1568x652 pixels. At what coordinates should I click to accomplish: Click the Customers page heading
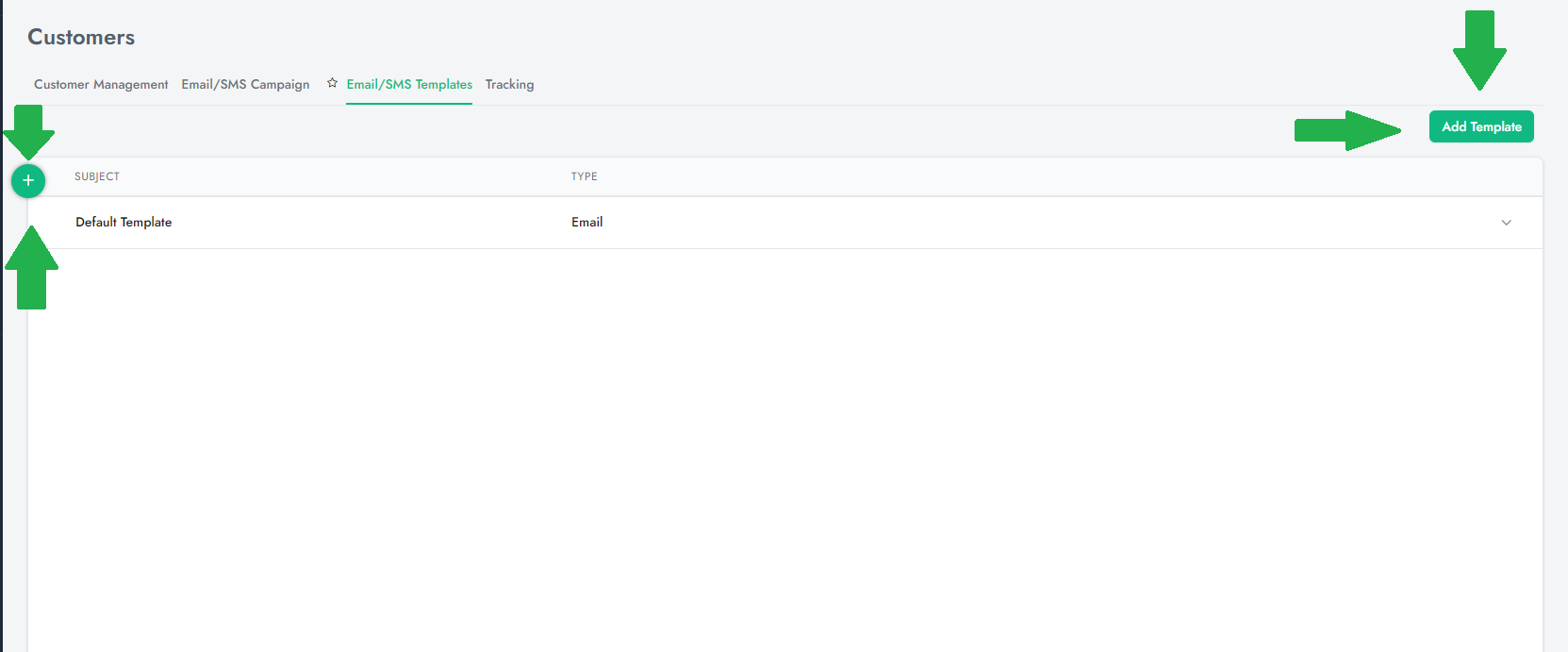[x=81, y=37]
